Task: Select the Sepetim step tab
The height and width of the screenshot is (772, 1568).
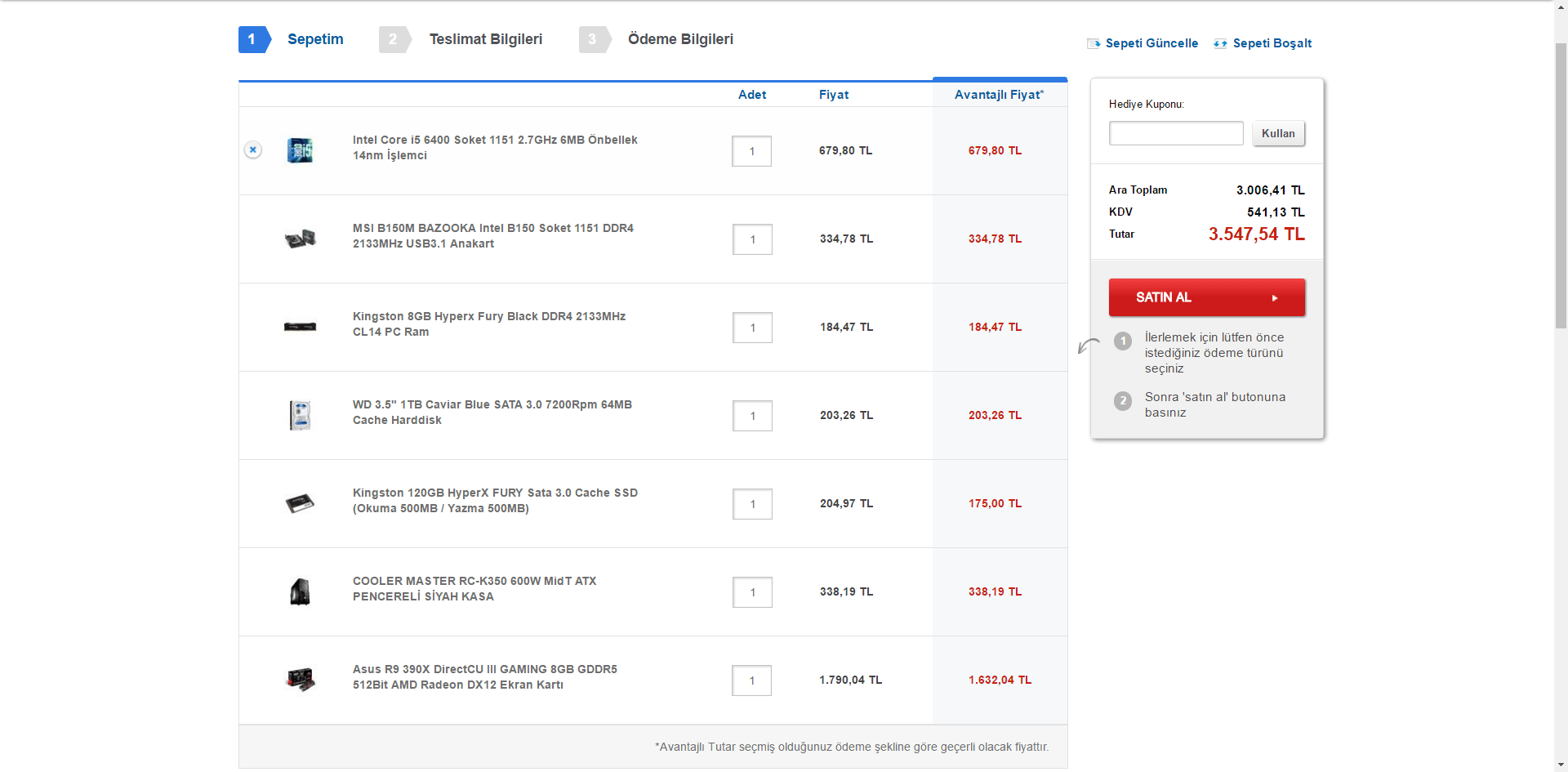Action: click(315, 39)
